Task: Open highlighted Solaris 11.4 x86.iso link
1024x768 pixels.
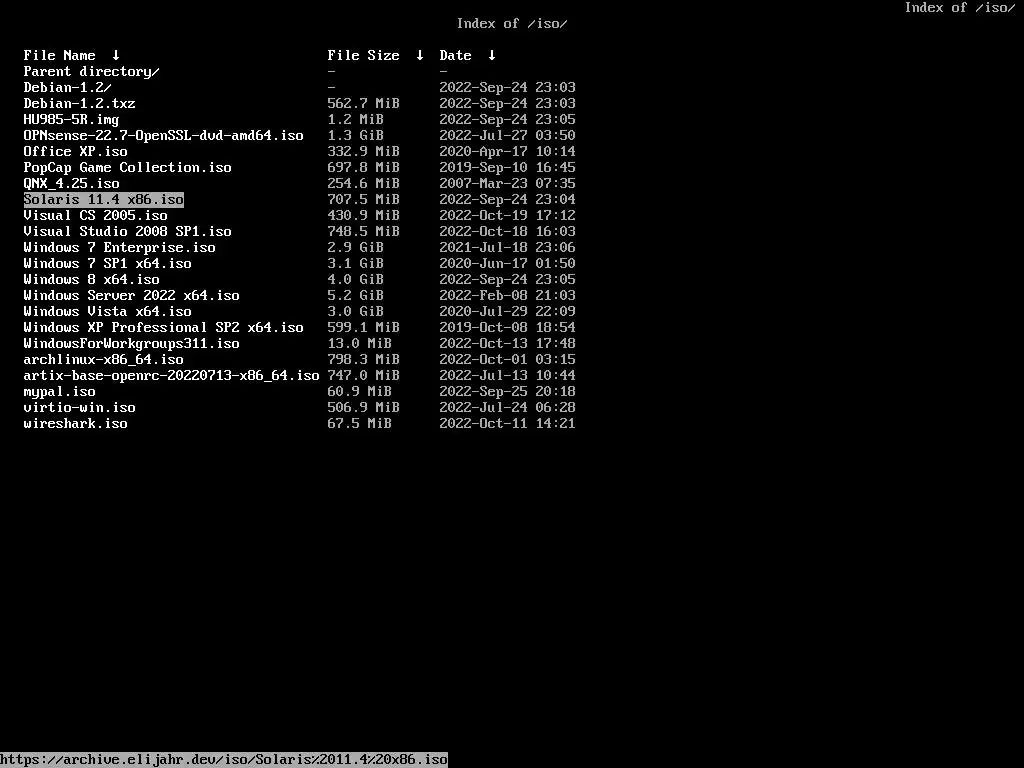Action: click(104, 199)
